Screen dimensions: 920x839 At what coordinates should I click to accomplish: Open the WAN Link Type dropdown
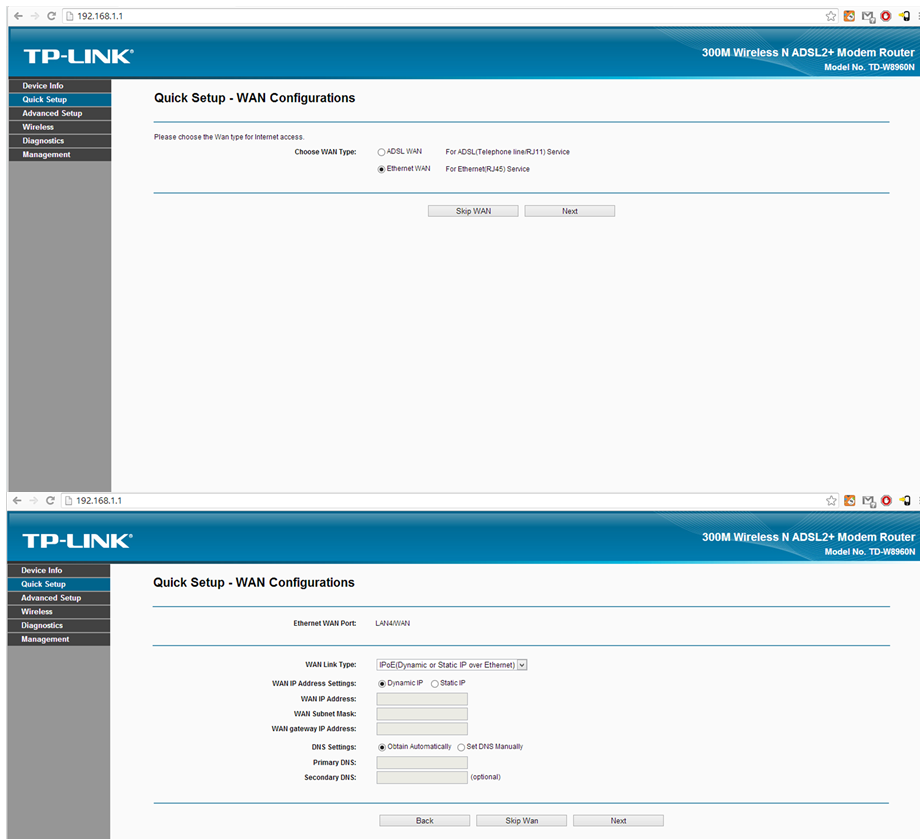452,665
